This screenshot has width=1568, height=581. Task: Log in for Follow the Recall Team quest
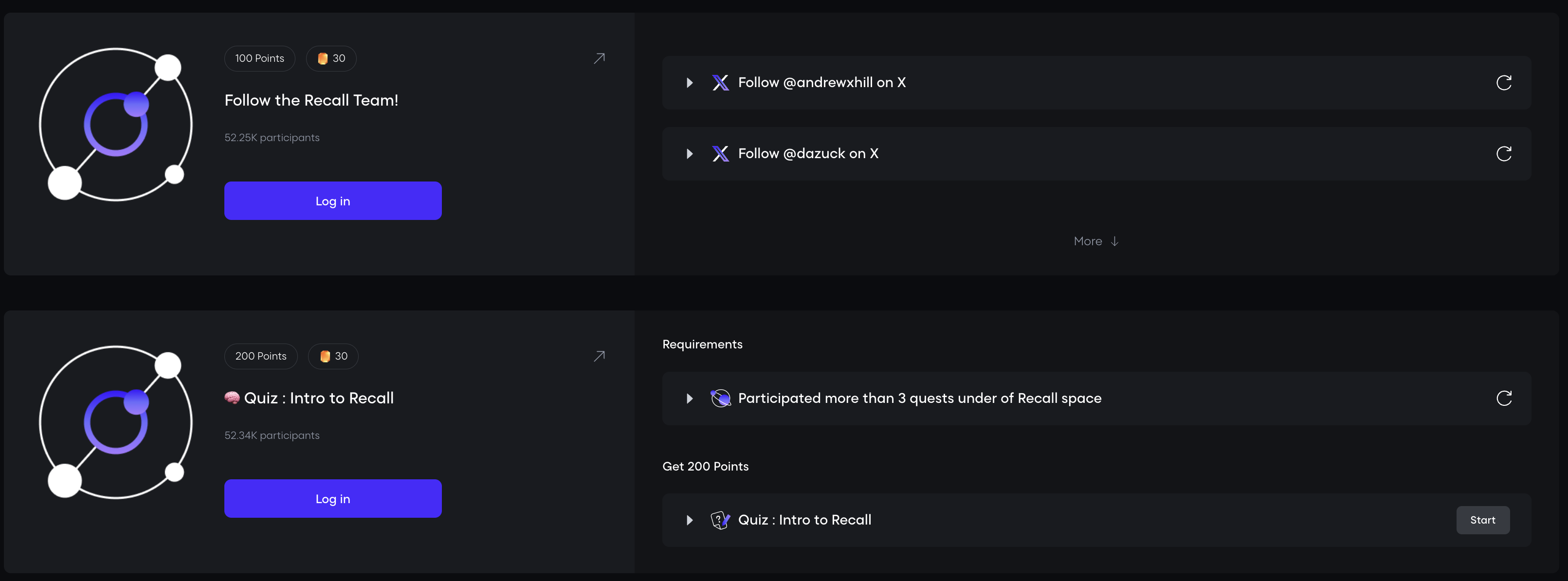pos(332,201)
